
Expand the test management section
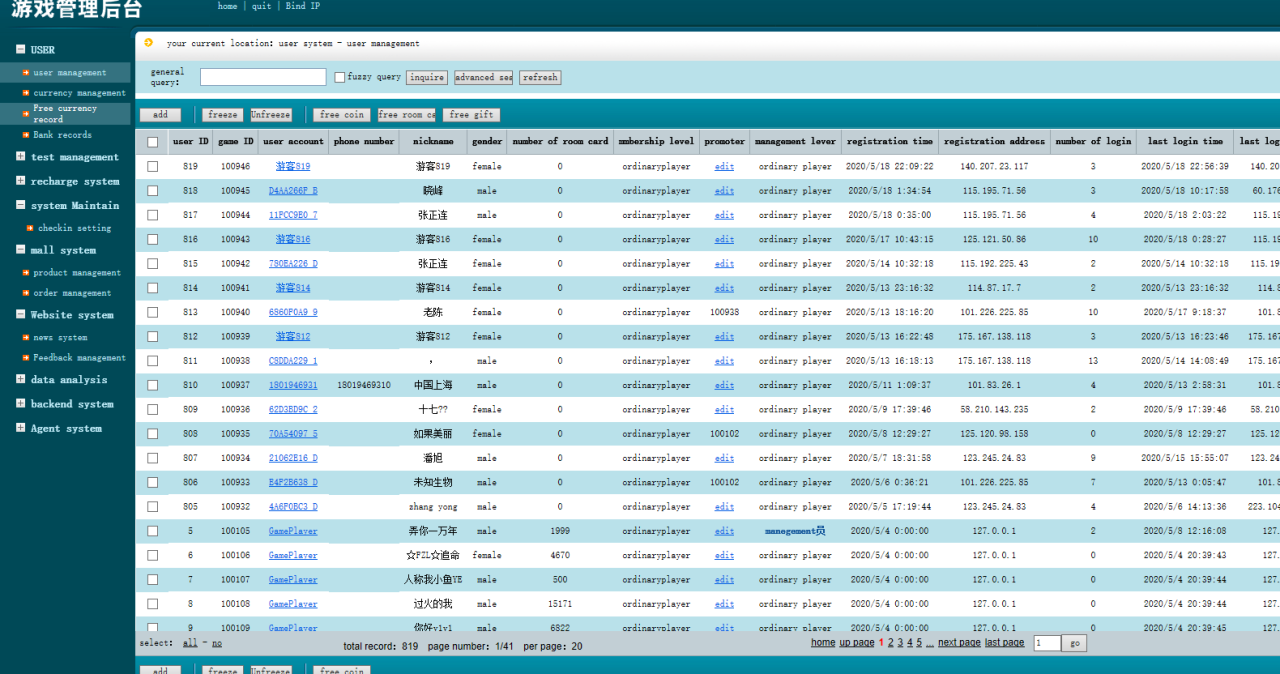tap(19, 157)
